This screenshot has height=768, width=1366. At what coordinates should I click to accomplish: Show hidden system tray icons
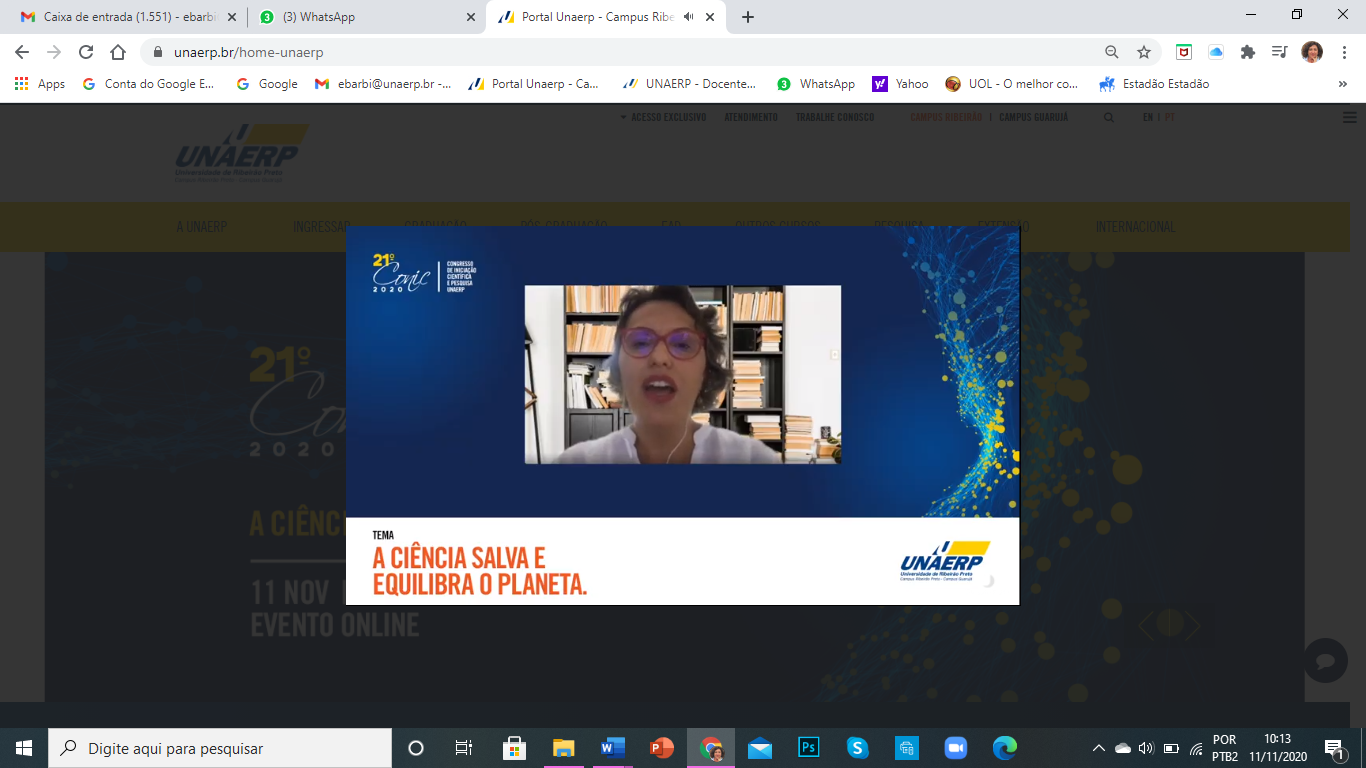(x=1099, y=748)
